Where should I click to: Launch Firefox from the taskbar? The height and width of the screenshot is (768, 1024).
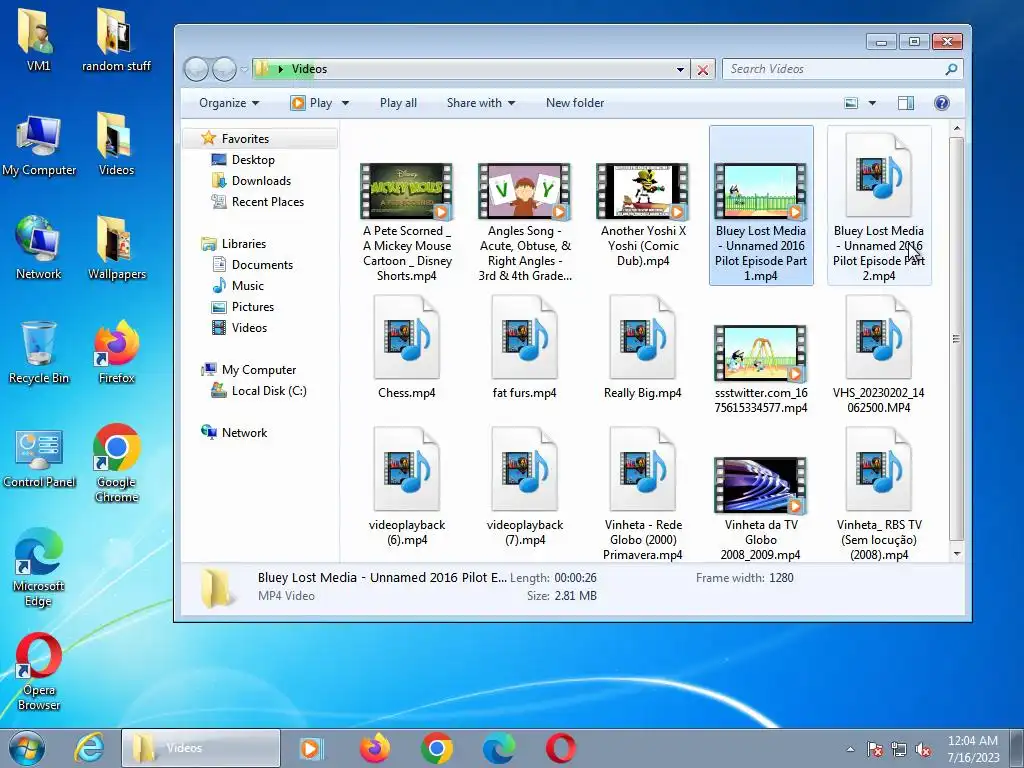click(375, 748)
